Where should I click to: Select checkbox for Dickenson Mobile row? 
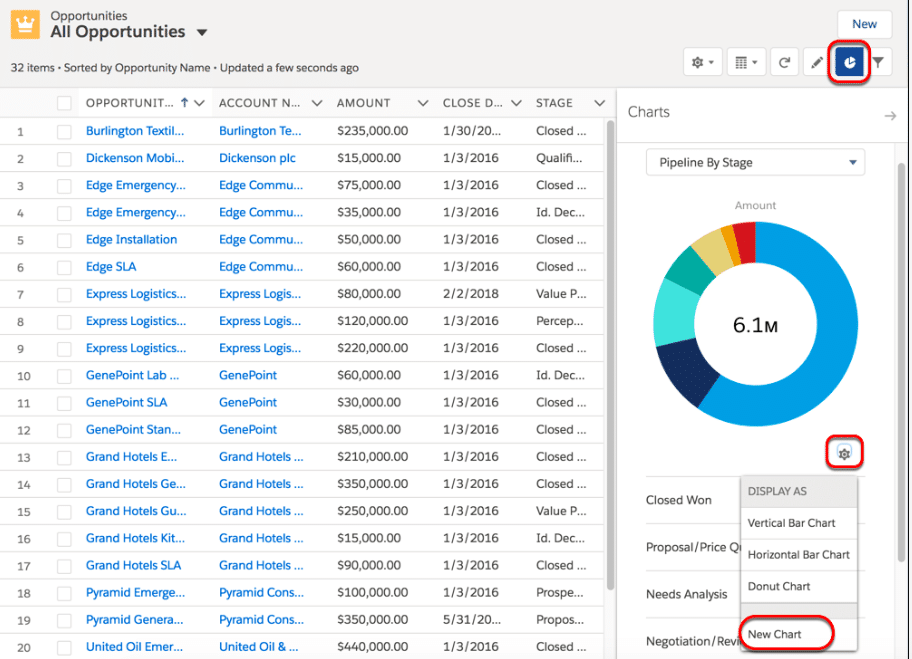[x=65, y=158]
